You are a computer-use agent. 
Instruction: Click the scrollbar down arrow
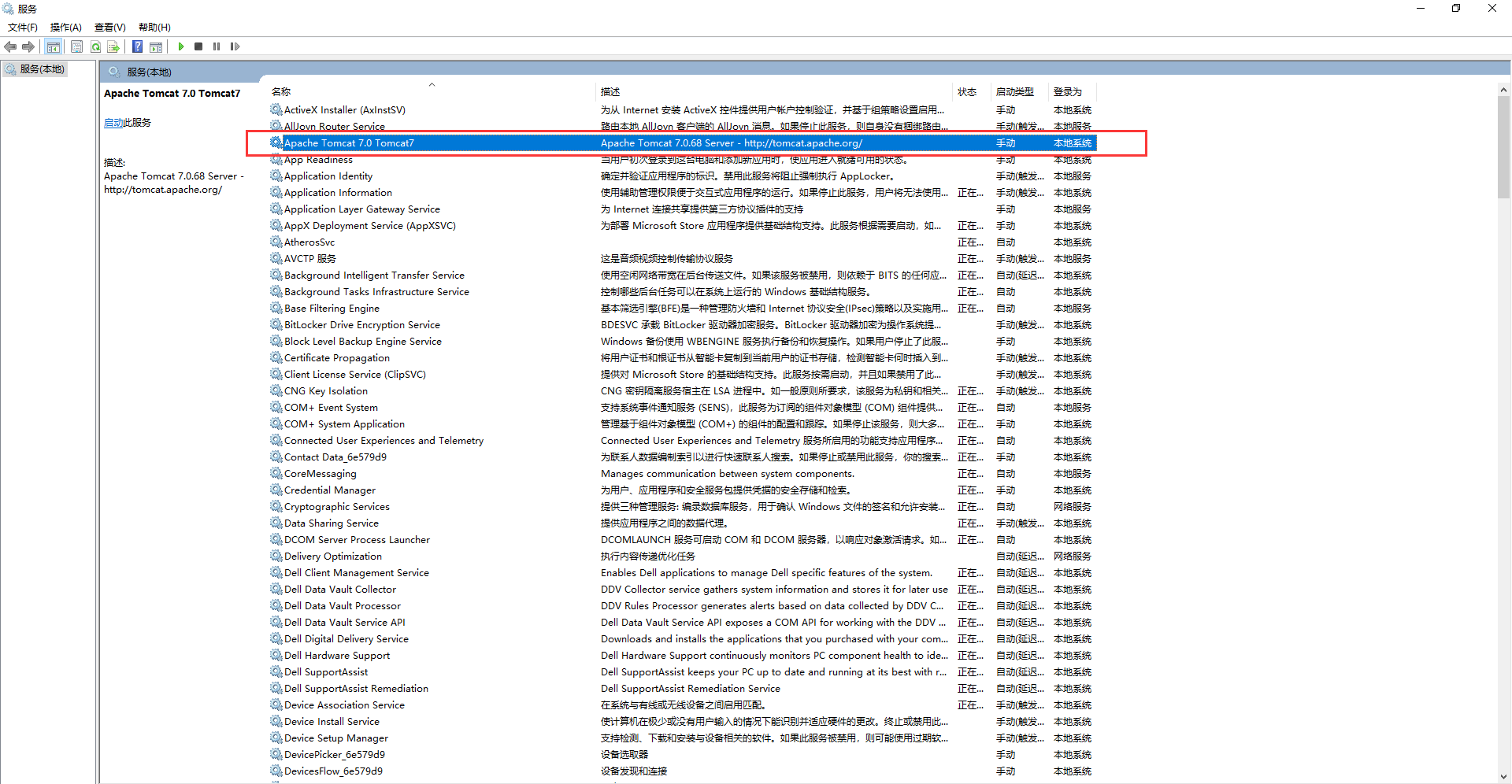(1503, 776)
